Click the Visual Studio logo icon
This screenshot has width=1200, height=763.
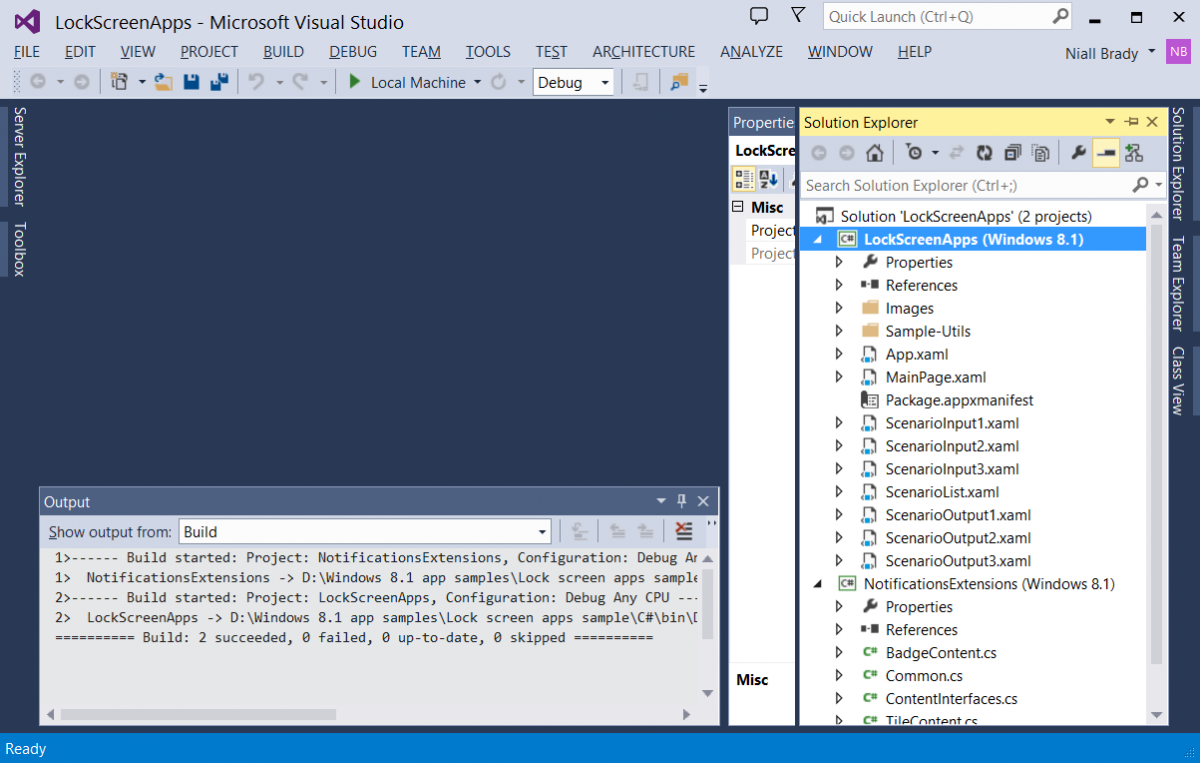click(26, 22)
